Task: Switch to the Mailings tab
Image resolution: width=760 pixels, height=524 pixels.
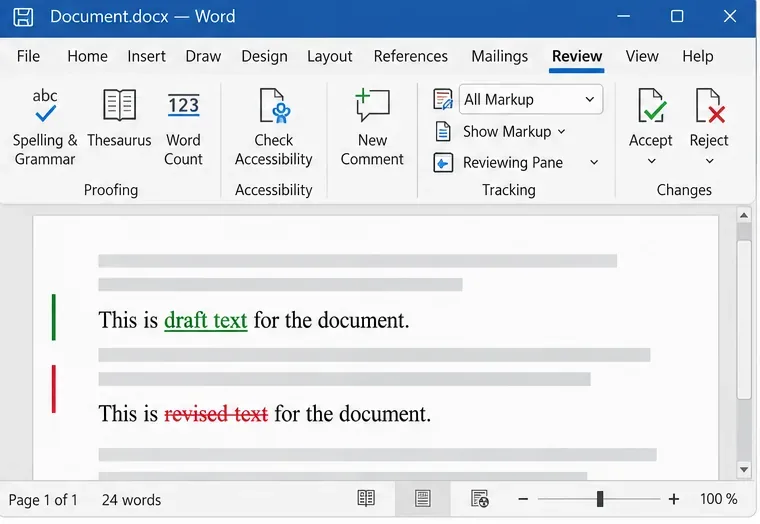Action: pyautogui.click(x=500, y=56)
